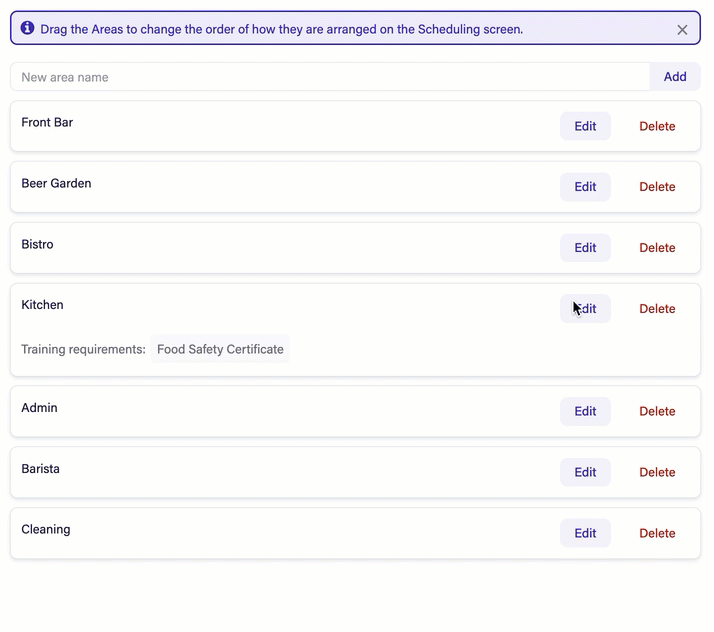
Task: Edit the Front Bar area
Action: point(585,126)
